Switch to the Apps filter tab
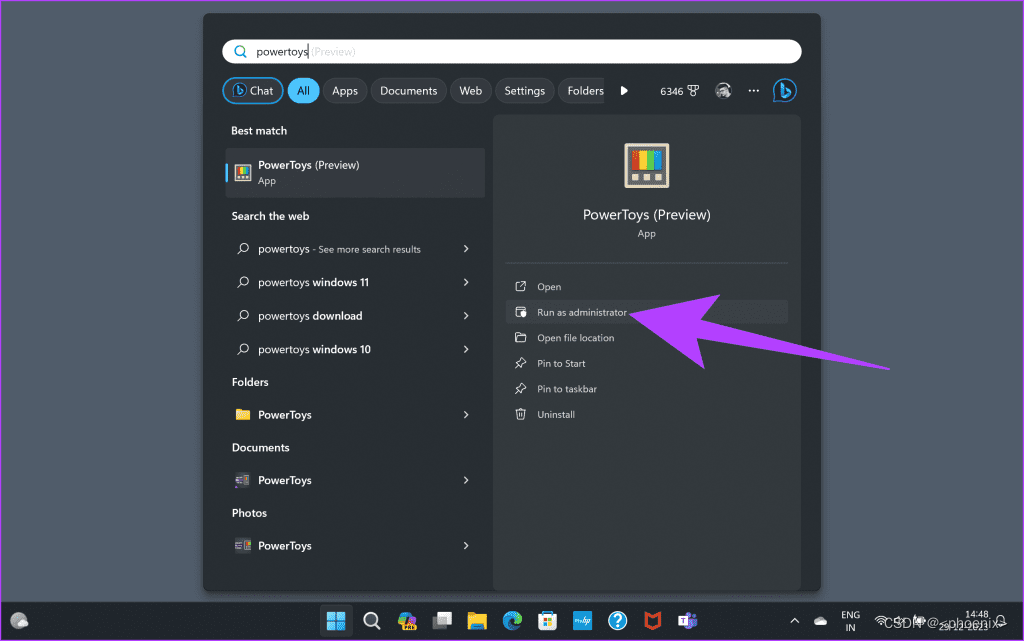Screen dimensions: 1024x641 (345, 91)
